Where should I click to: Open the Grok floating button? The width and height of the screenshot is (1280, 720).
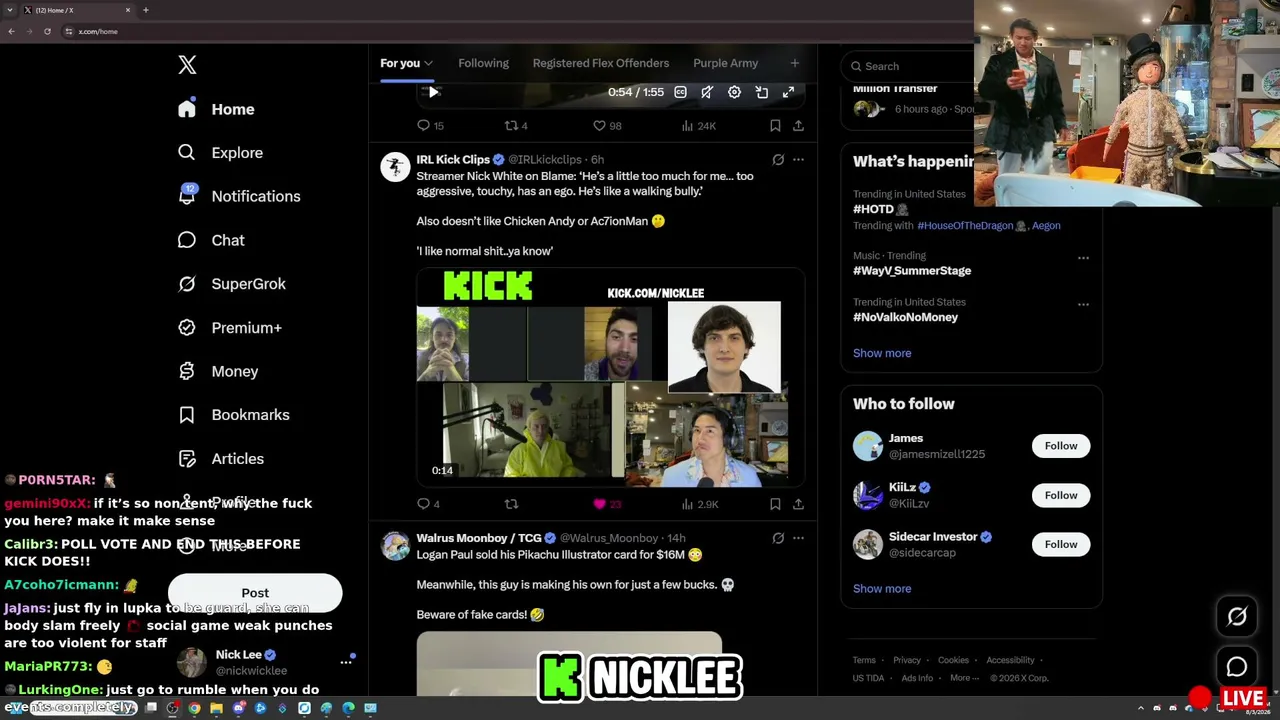point(1237,617)
